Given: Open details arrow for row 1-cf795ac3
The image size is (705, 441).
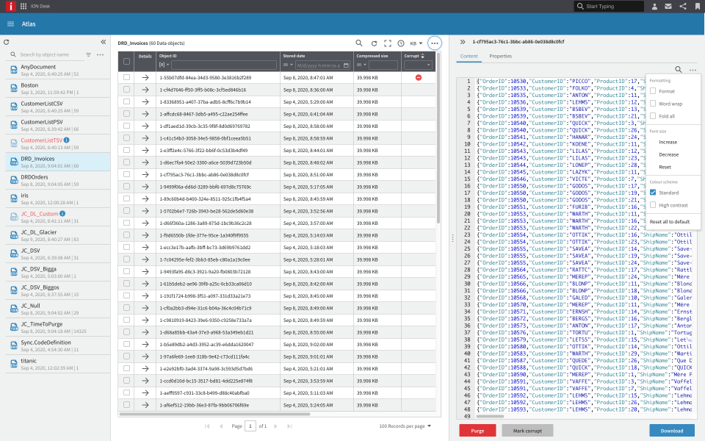Looking at the screenshot, I should click(x=145, y=175).
